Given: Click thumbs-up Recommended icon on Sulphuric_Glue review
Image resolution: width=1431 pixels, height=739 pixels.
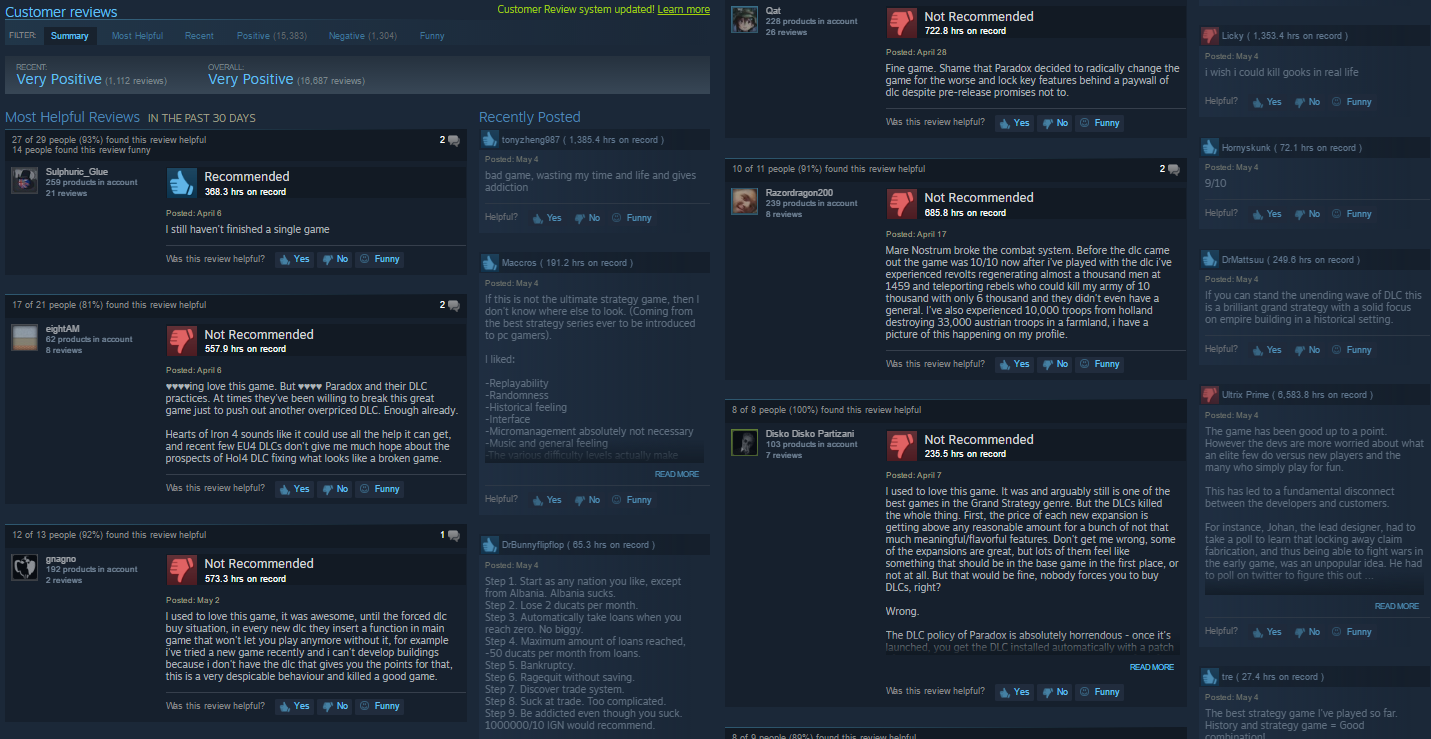Looking at the screenshot, I should pyautogui.click(x=181, y=183).
